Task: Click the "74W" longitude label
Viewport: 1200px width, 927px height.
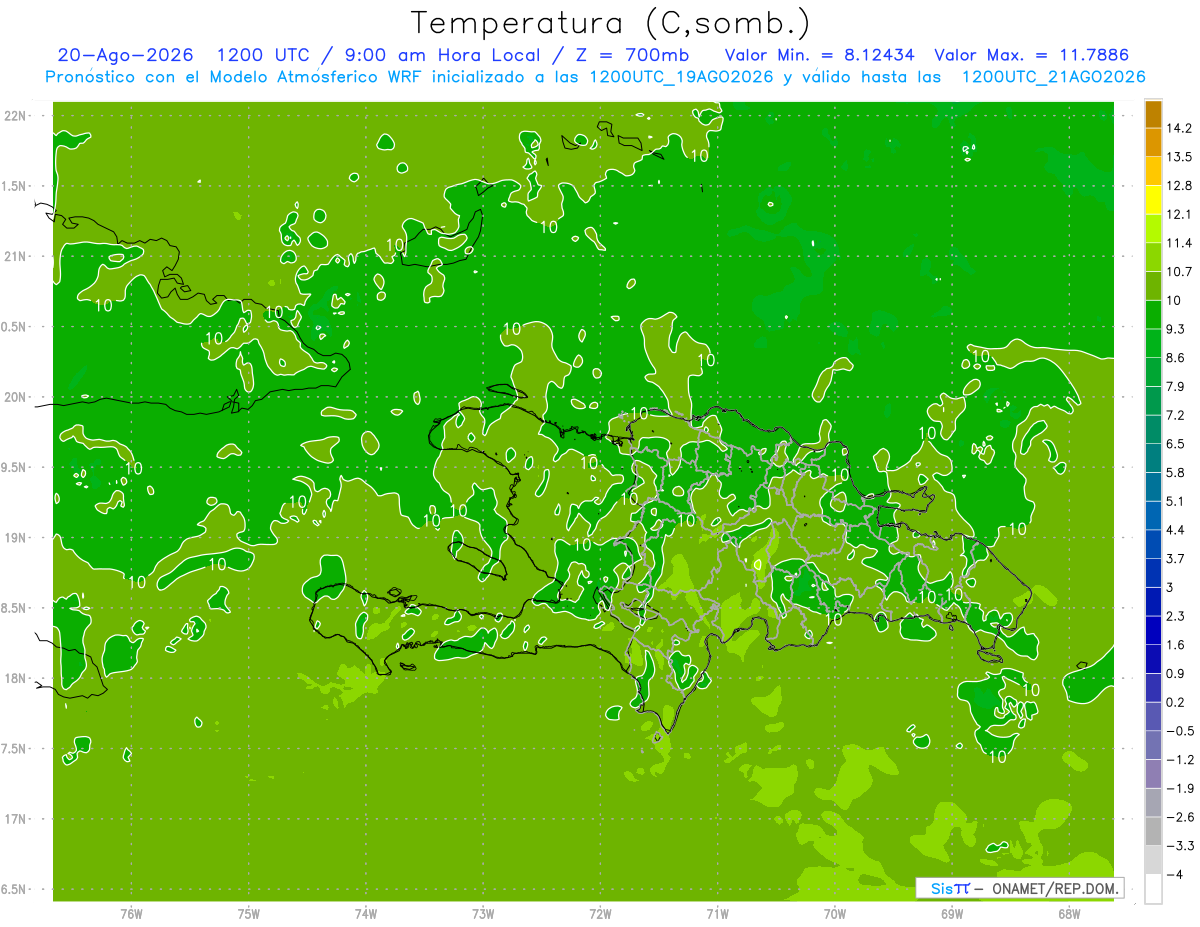Action: point(366,914)
